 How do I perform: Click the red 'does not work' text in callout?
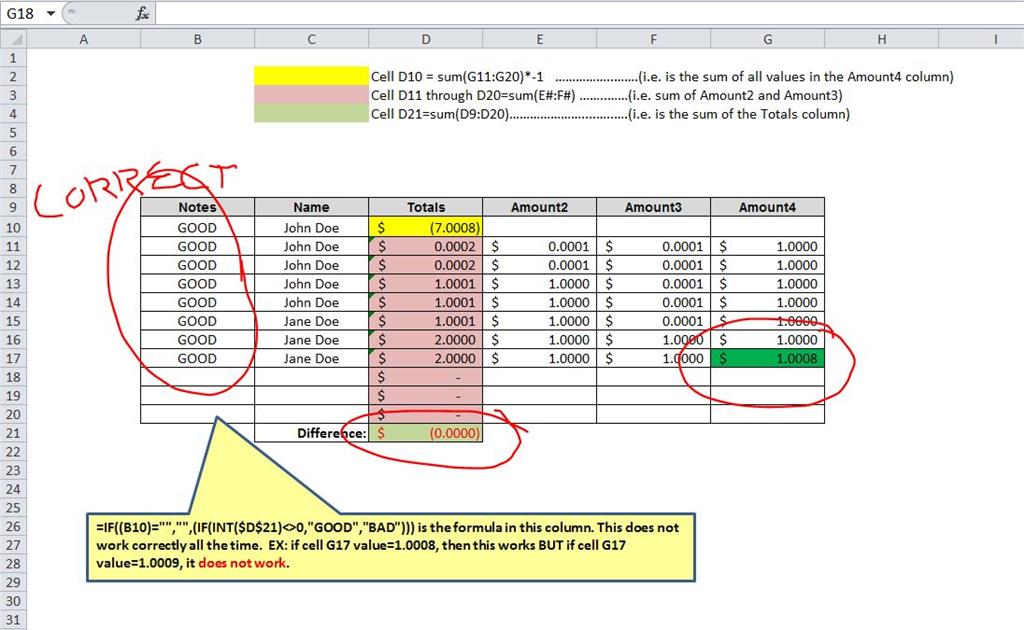(242, 563)
